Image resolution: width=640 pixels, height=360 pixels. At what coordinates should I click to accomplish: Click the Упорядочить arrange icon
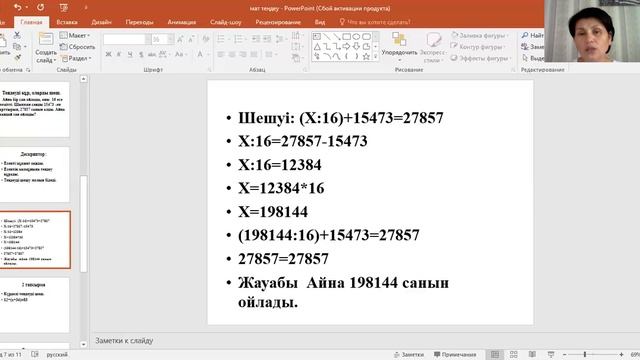tap(399, 39)
